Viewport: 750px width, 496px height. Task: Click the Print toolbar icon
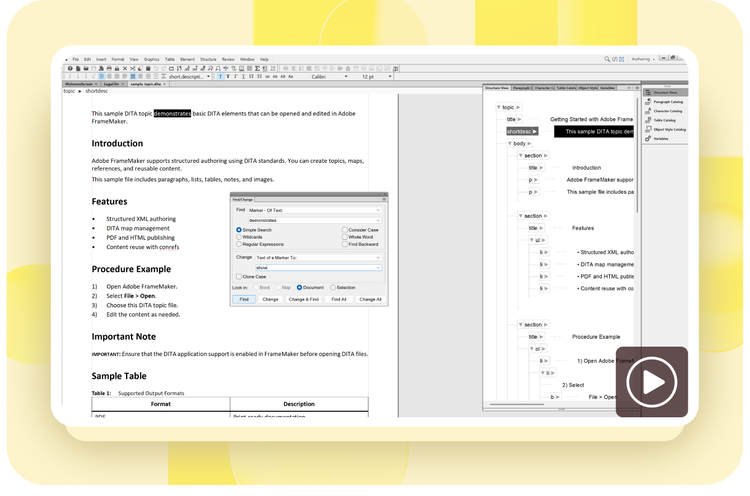point(109,68)
